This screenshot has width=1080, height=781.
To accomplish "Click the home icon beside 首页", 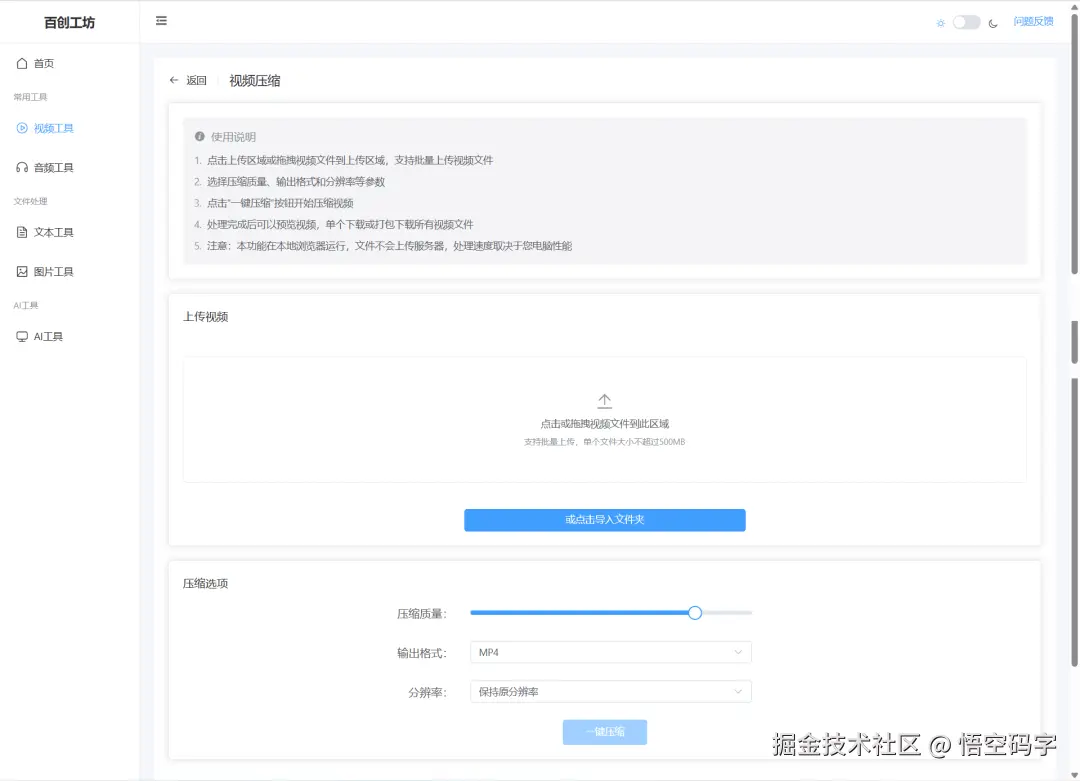I will point(23,62).
